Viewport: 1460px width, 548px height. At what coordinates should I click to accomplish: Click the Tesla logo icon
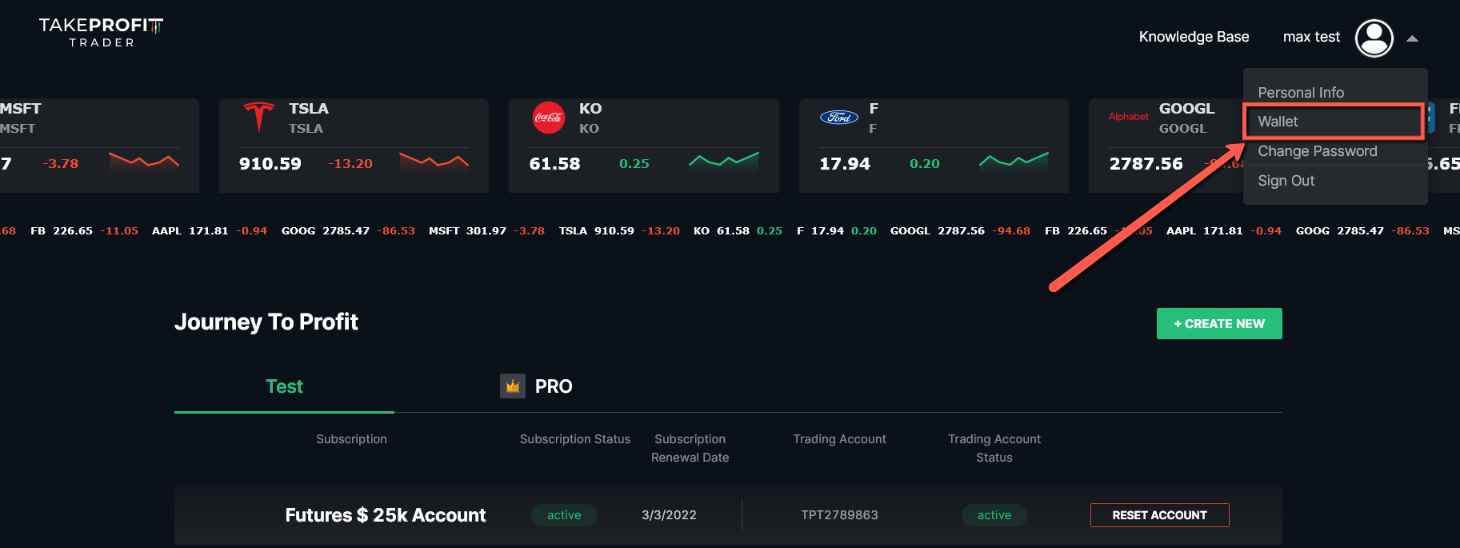(x=259, y=117)
